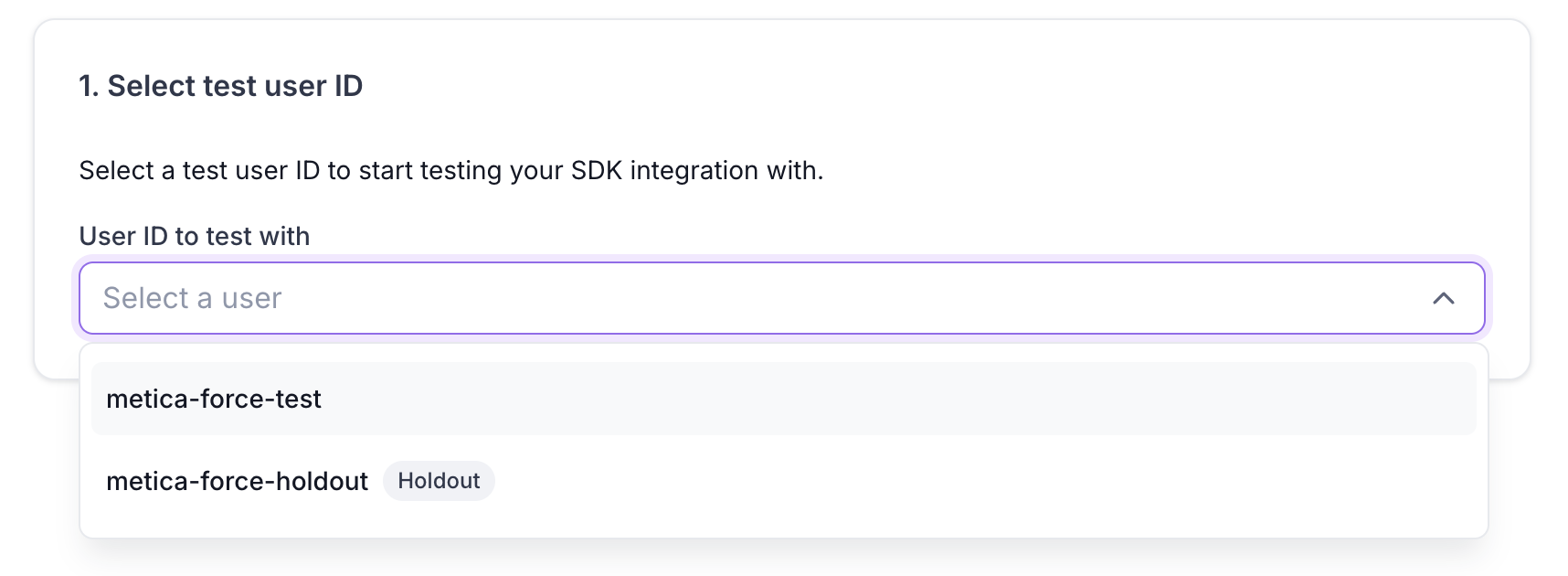Screen dimensions: 1568x576
Task: Click the Holdout badge
Action: pyautogui.click(x=439, y=482)
